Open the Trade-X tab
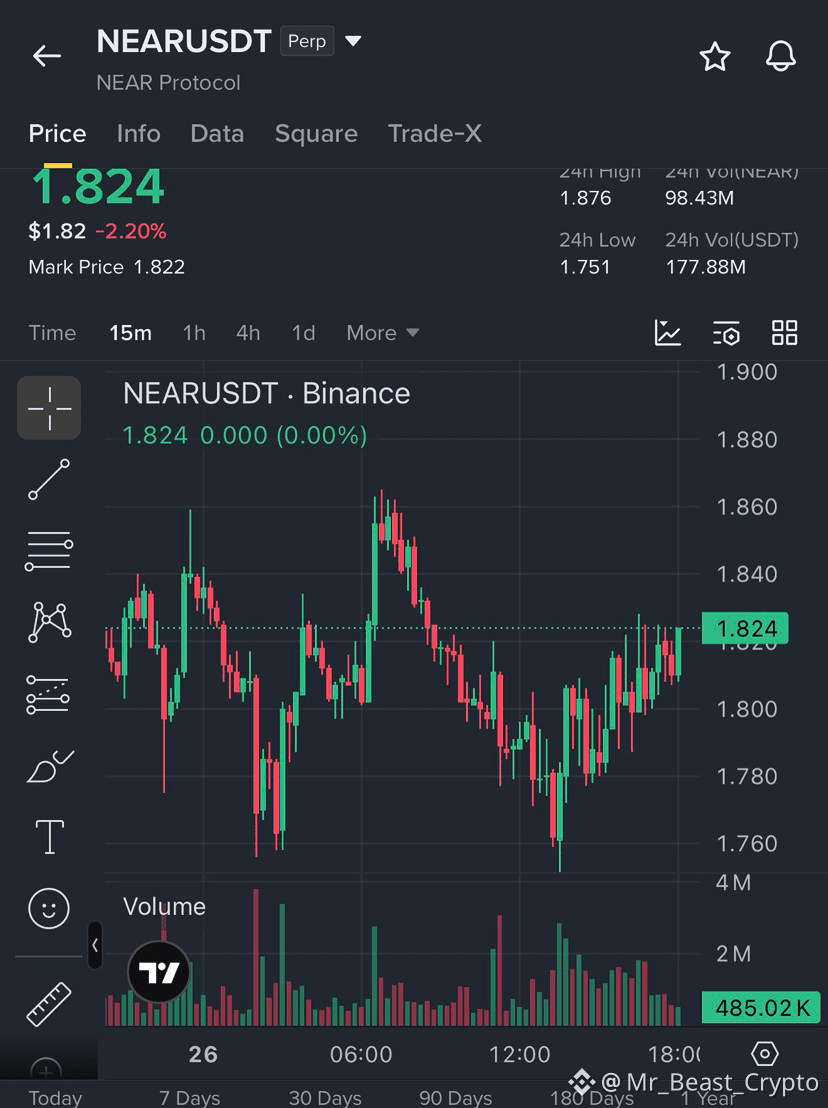828x1108 pixels. 434,134
